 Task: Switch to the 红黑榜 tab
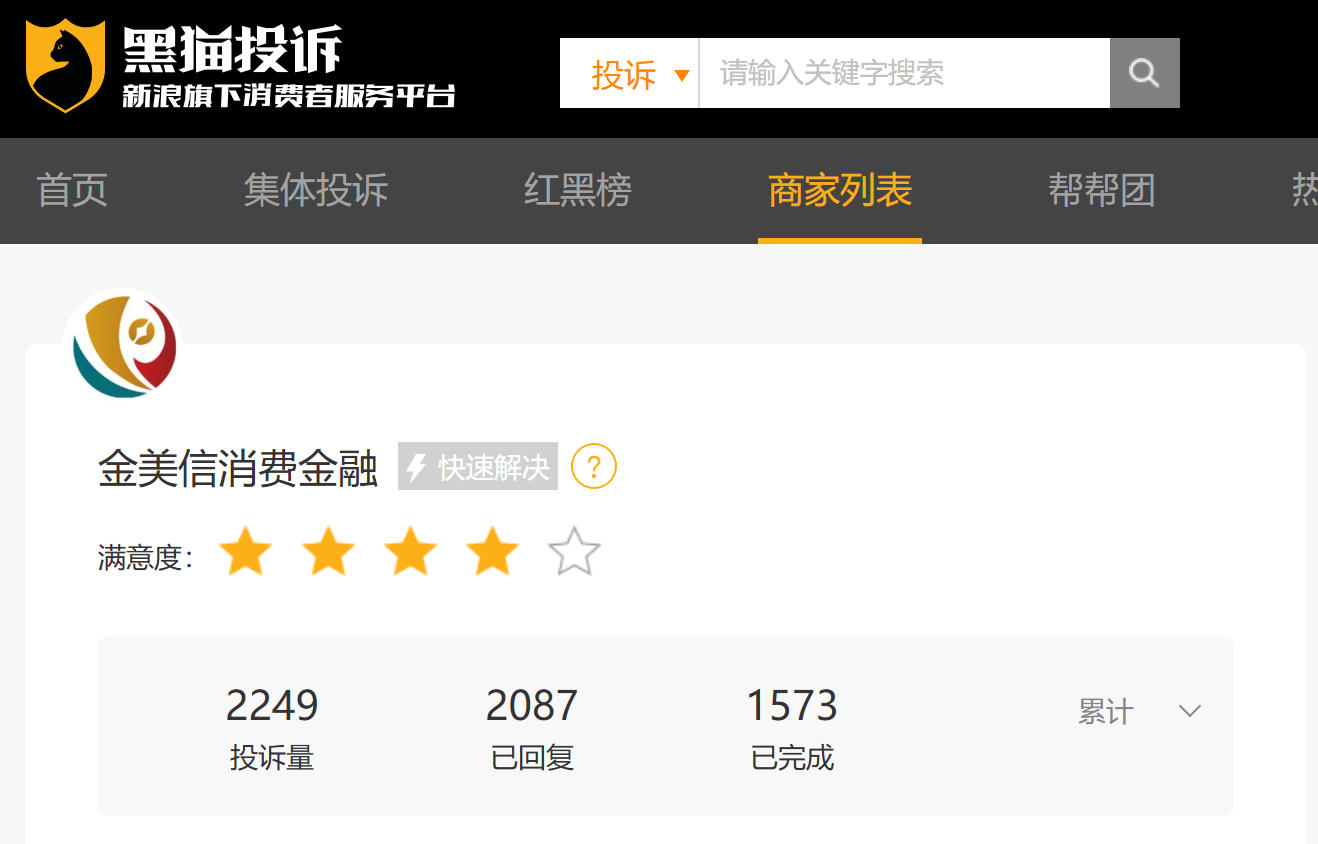(578, 190)
